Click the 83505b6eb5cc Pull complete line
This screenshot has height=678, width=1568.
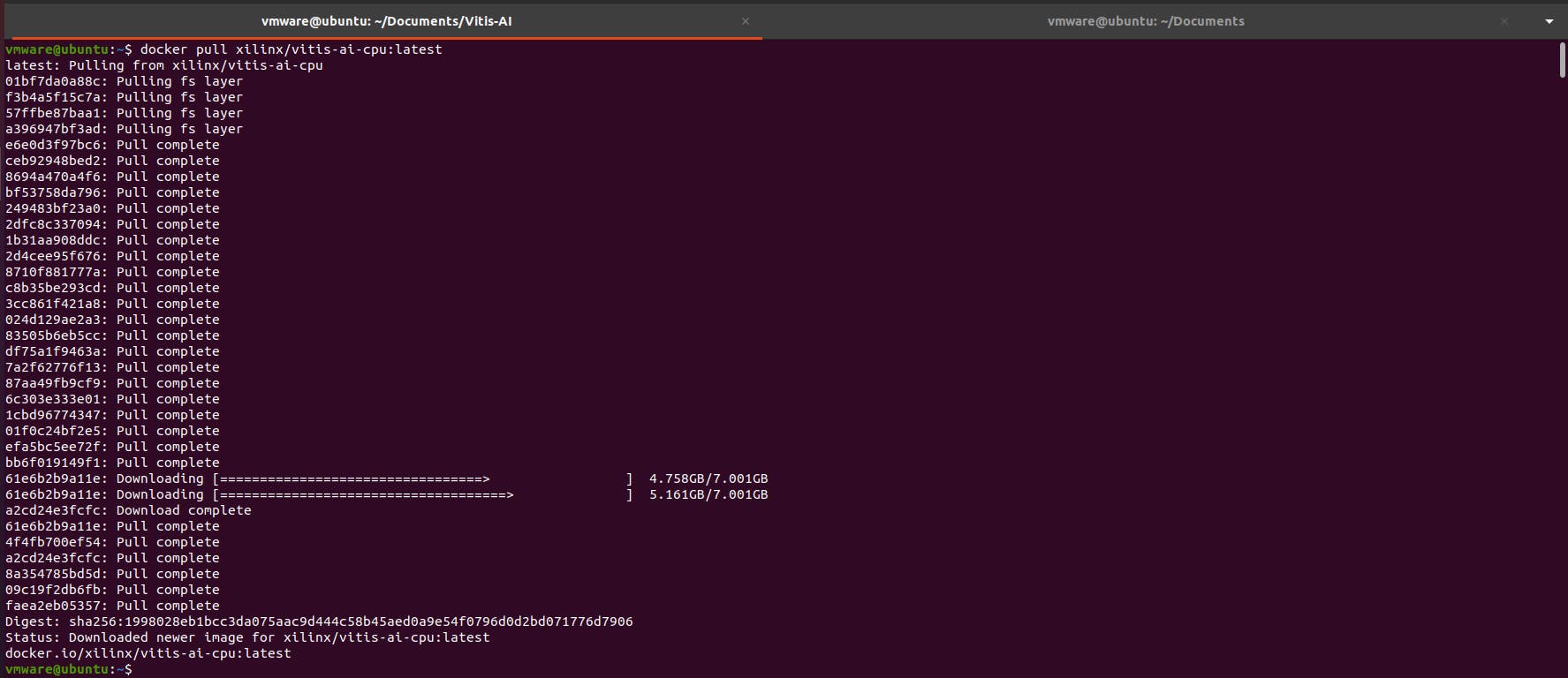(x=112, y=335)
